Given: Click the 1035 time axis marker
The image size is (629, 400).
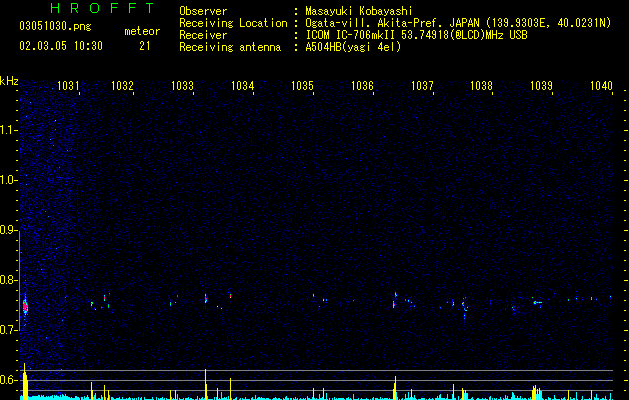Looking at the screenshot, I should (302, 85).
